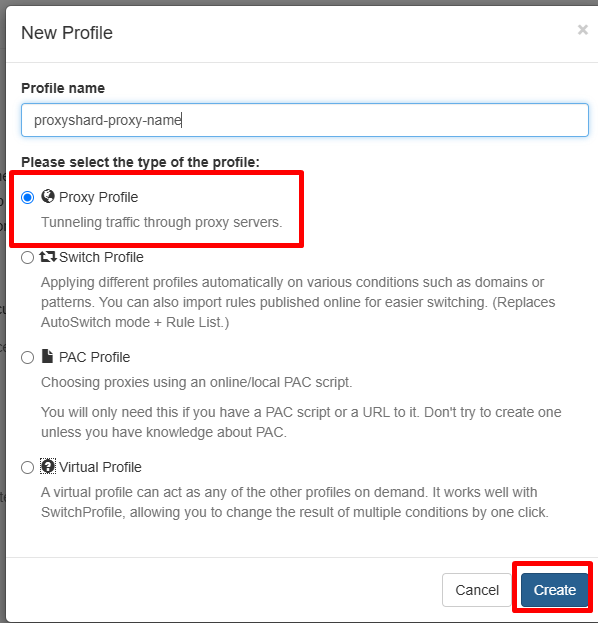Image resolution: width=598 pixels, height=623 pixels.
Task: Close the New Profile dialog with the X
Action: click(x=583, y=30)
